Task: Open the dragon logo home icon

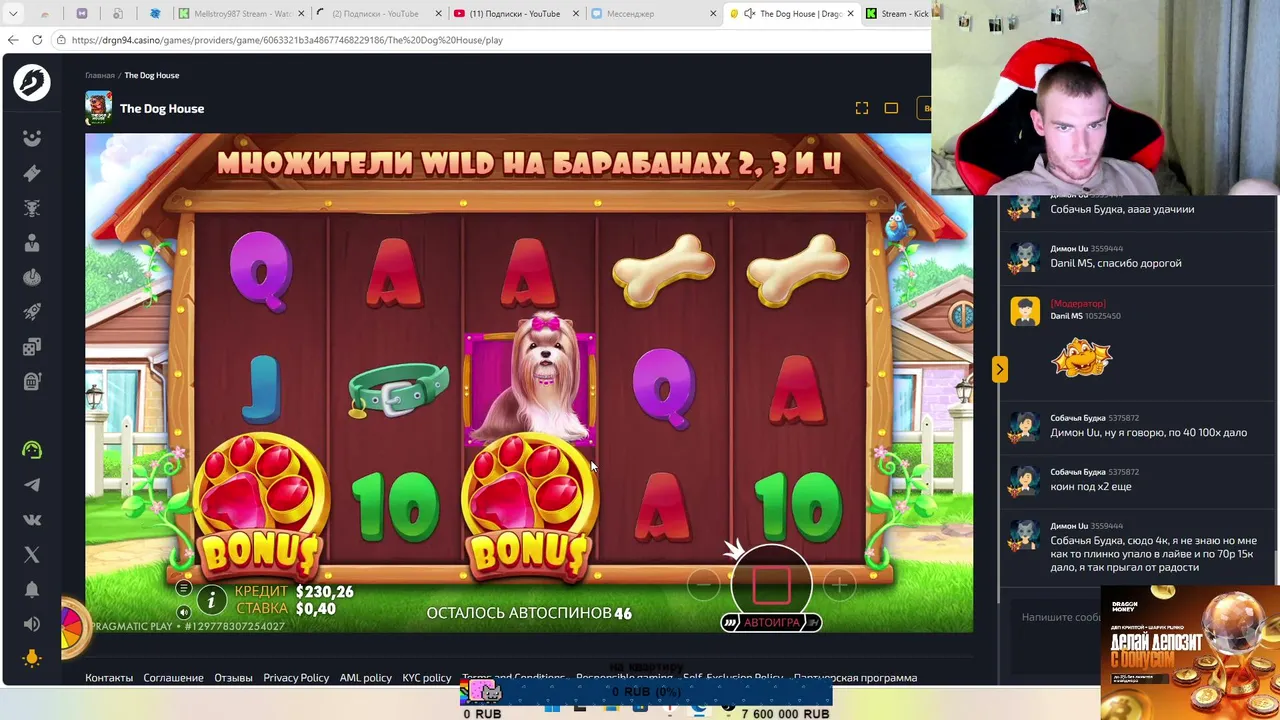Action: pos(32,82)
